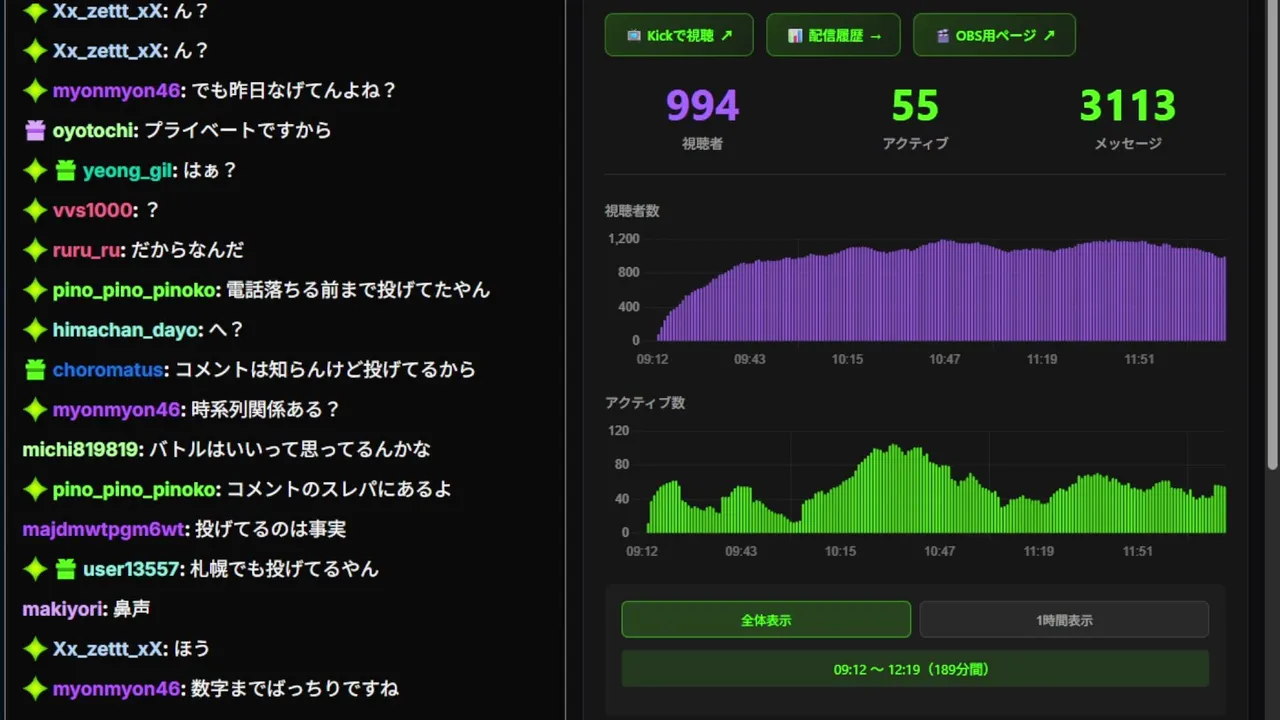Image resolution: width=1280 pixels, height=720 pixels.
Task: Click the message バトルはいいって思ってるんかな
Action: (x=289, y=450)
